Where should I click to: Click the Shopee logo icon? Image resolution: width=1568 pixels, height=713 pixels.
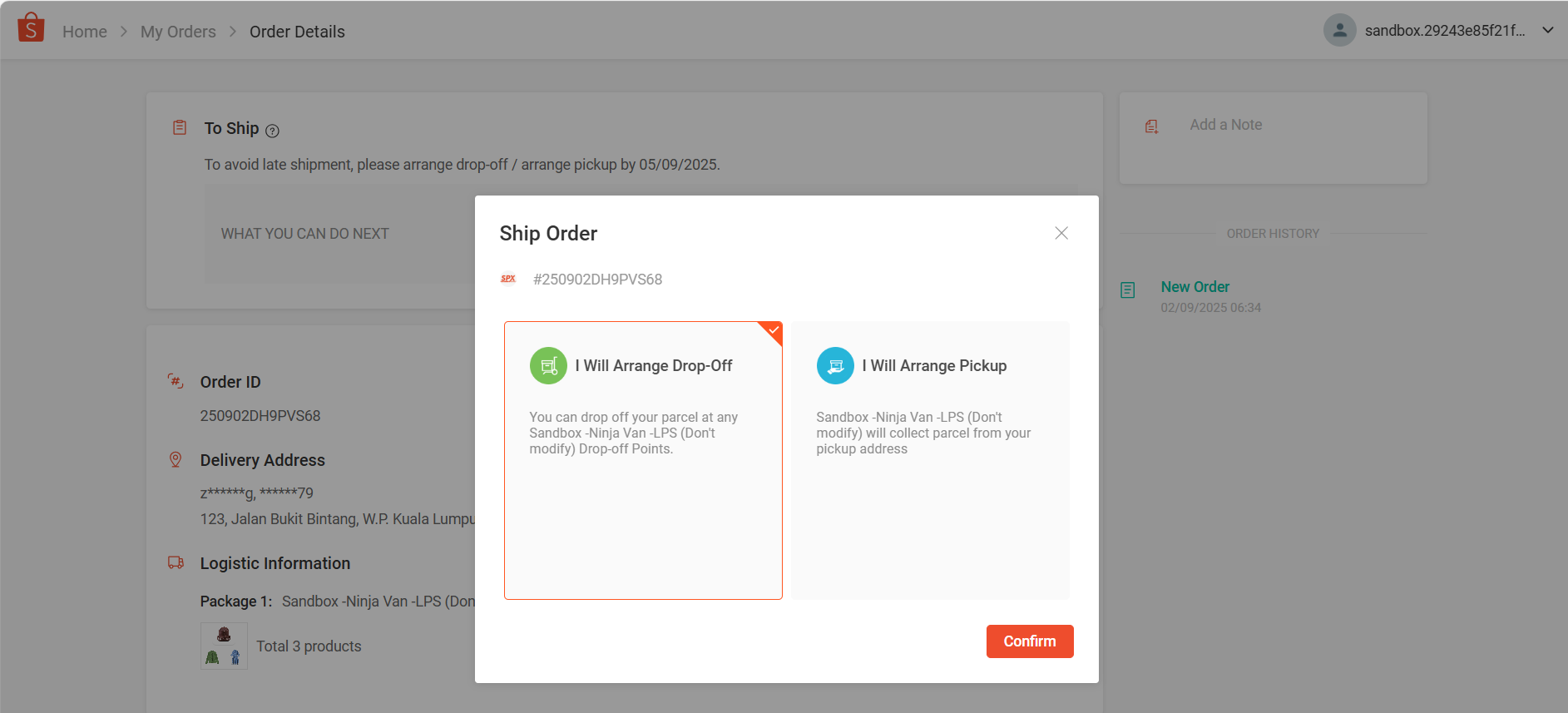point(31,27)
